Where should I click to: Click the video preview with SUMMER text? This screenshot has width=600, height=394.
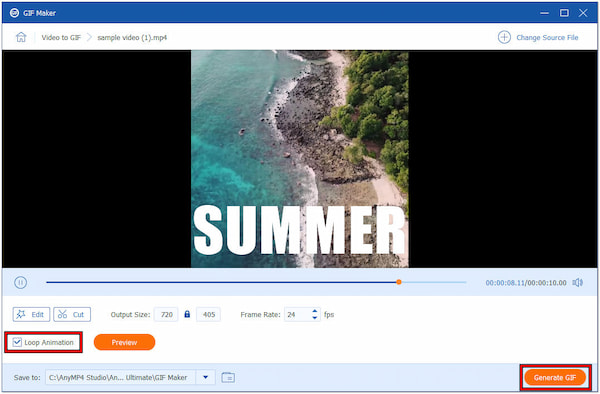coord(300,159)
